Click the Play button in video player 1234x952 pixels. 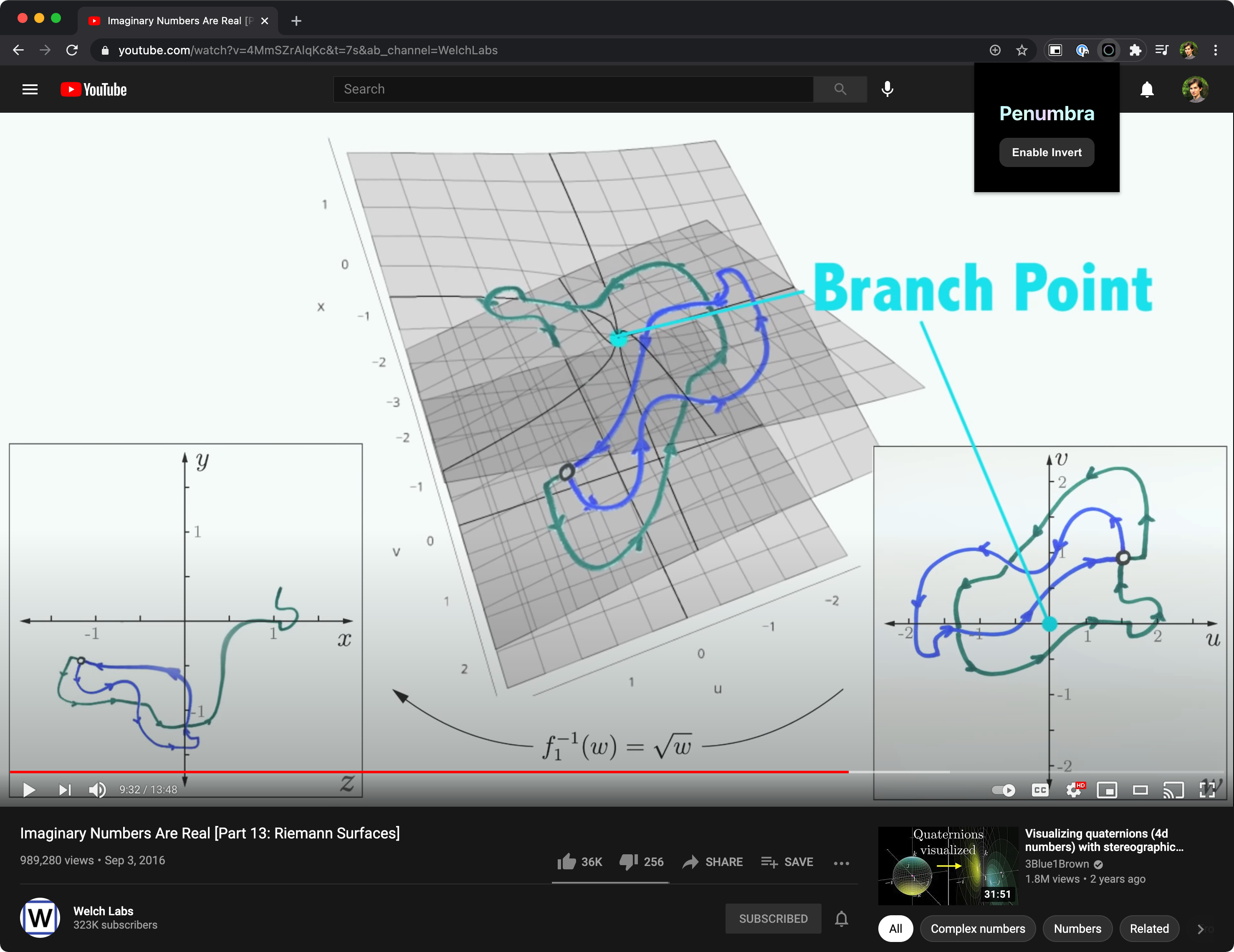point(29,789)
